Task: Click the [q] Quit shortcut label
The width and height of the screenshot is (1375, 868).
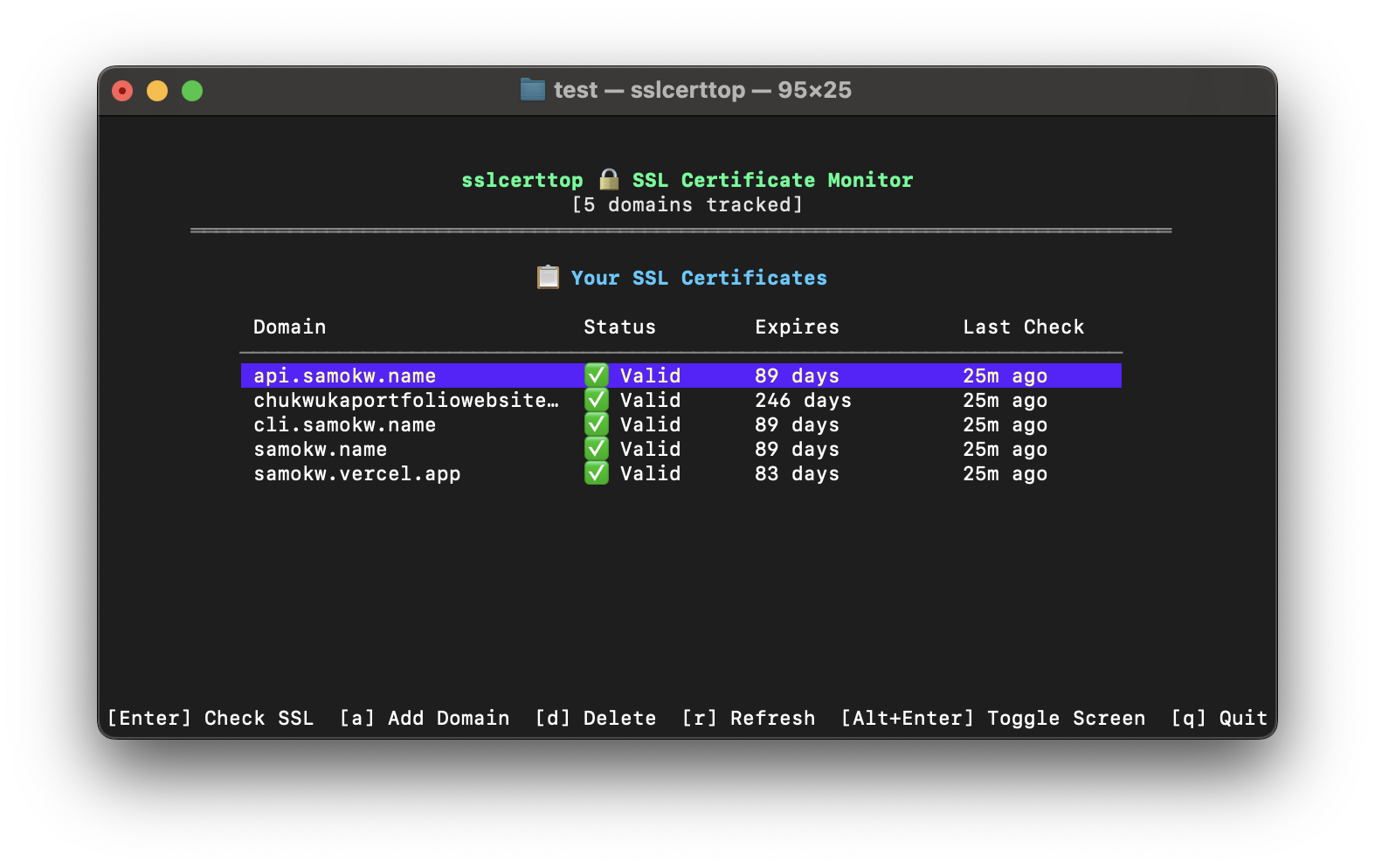Action: pos(1219,718)
